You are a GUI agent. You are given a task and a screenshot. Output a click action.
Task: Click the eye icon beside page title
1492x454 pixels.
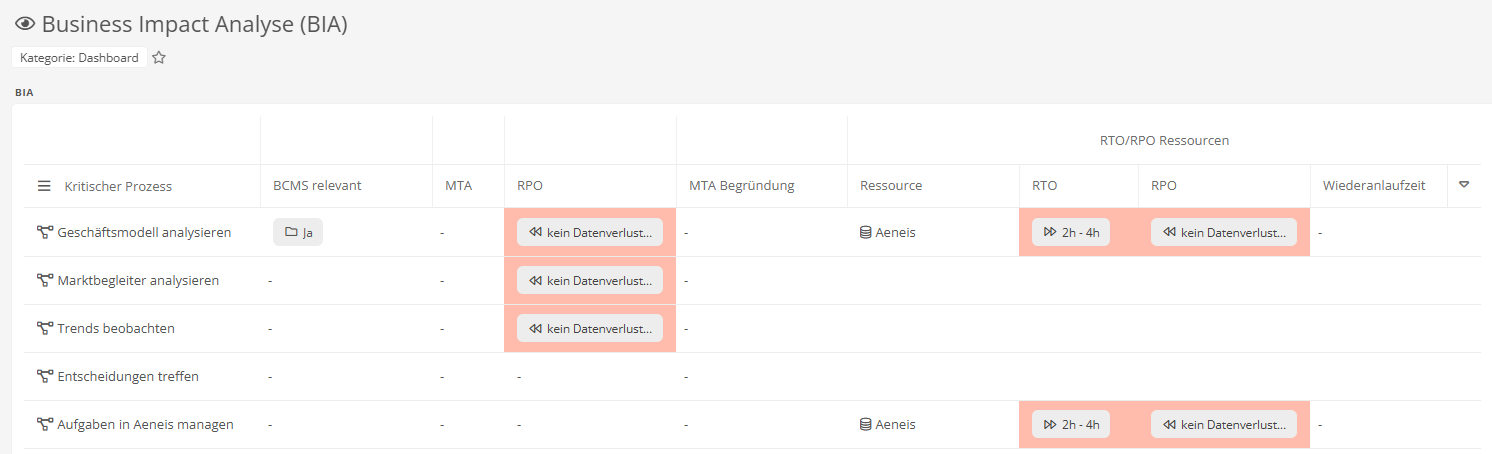point(26,25)
